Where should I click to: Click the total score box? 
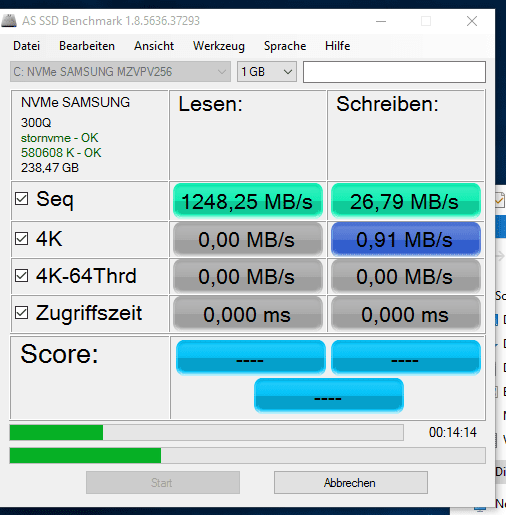click(x=329, y=395)
